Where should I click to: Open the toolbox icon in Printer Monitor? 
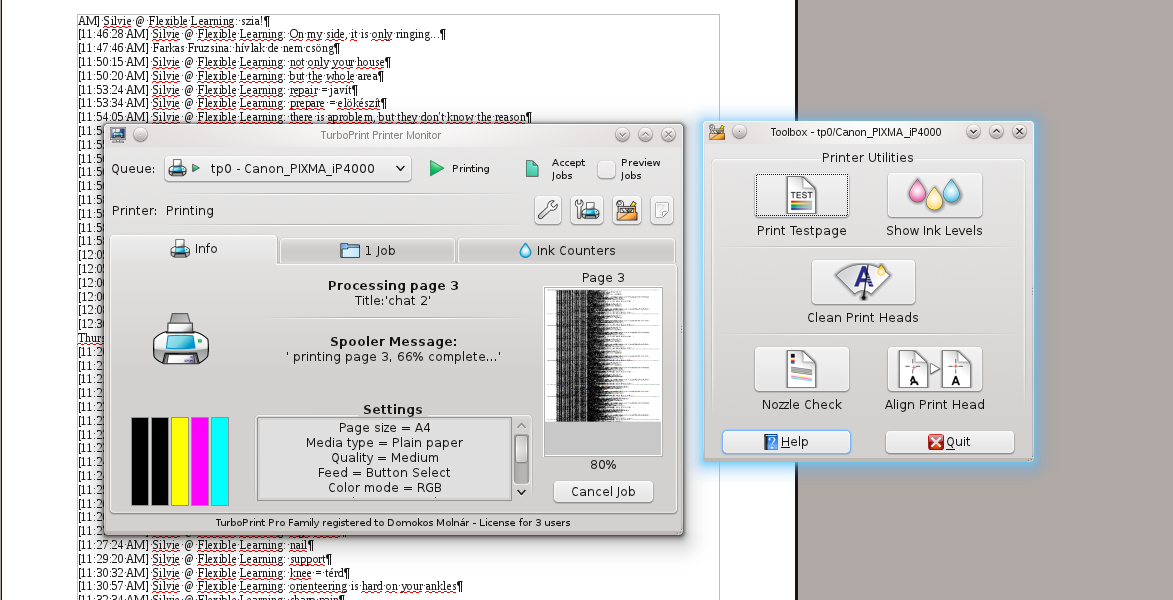(627, 210)
